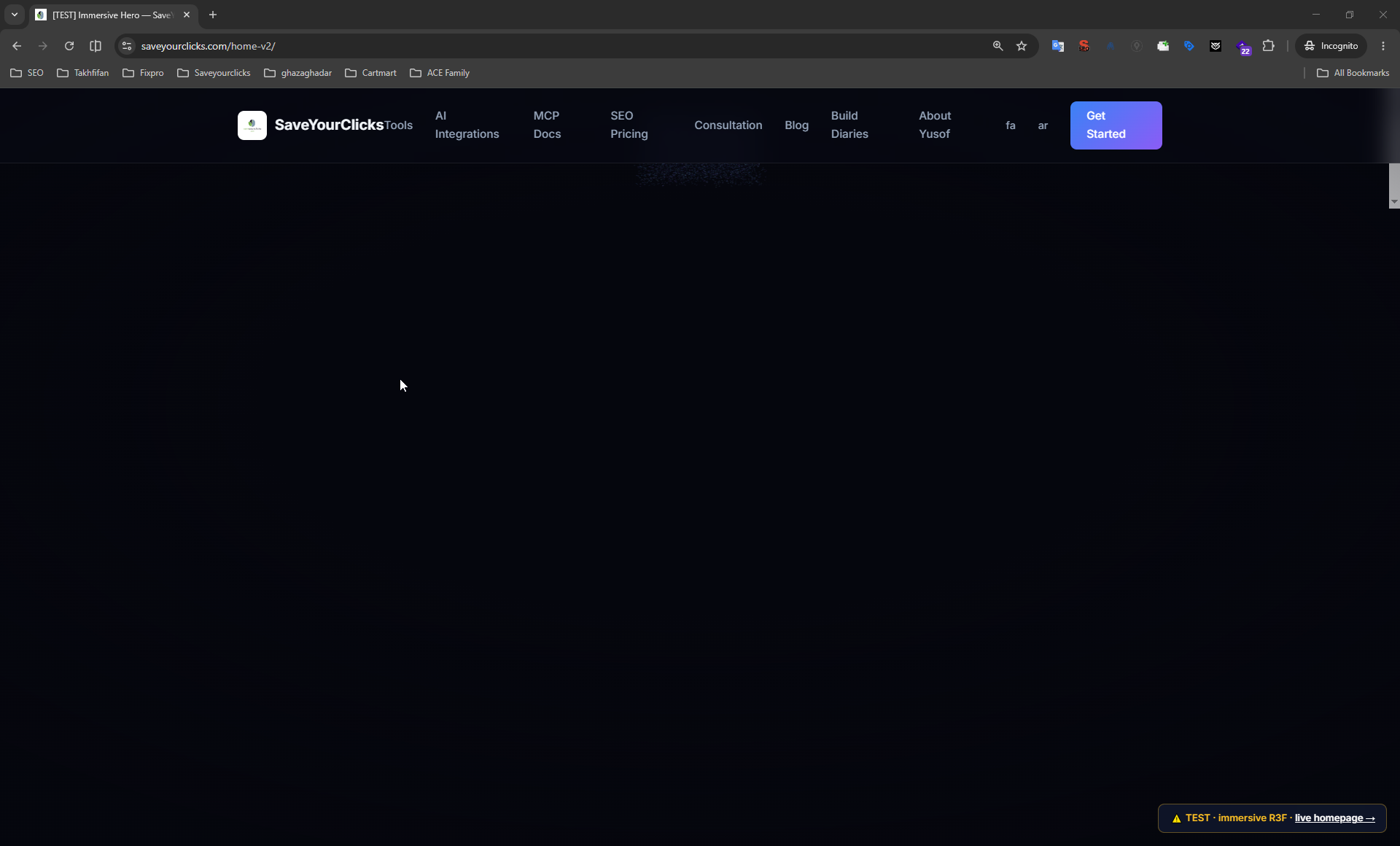Switch language to ar

(x=1043, y=125)
